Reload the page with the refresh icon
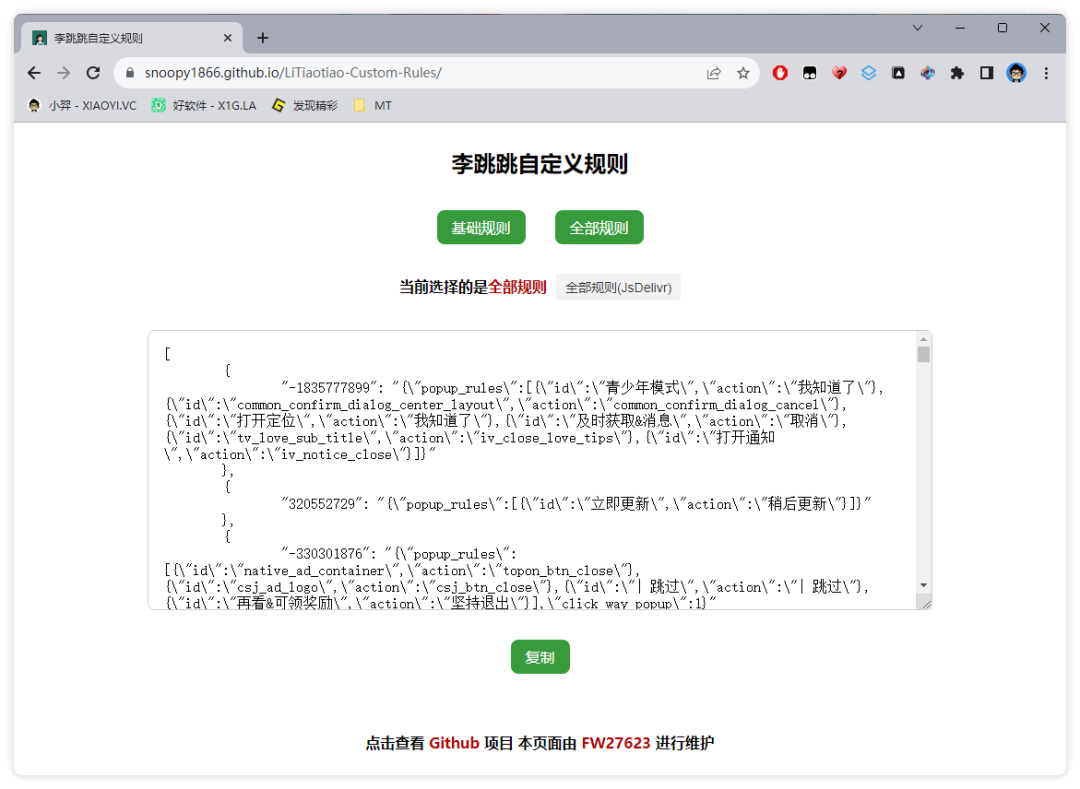 click(93, 73)
